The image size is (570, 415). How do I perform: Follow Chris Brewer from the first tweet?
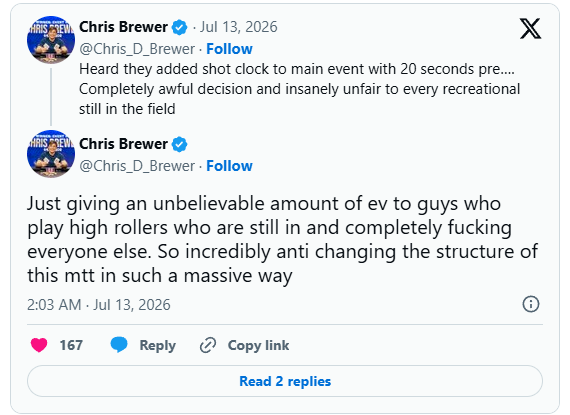[229, 49]
